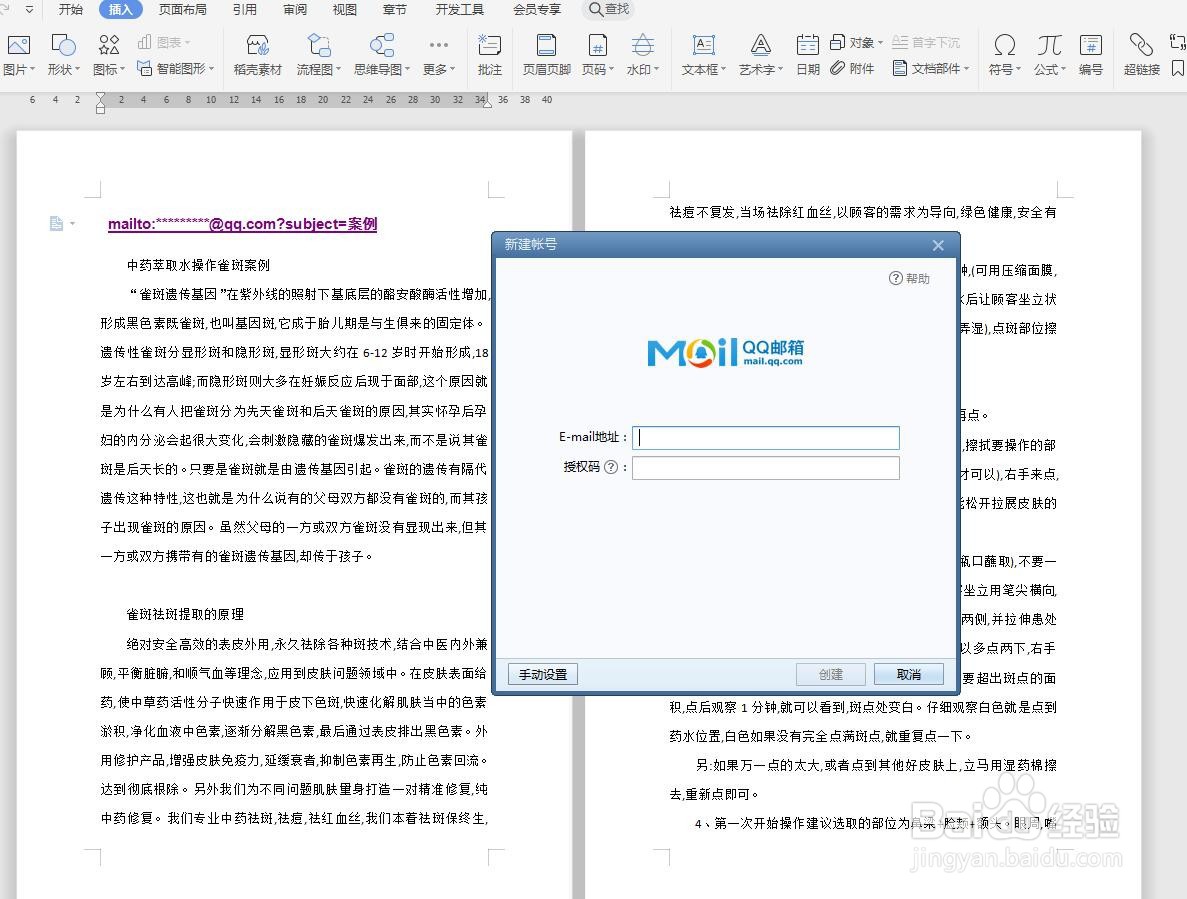Insert a 智能图形 smart graphic
The width and height of the screenshot is (1187, 899).
[176, 69]
